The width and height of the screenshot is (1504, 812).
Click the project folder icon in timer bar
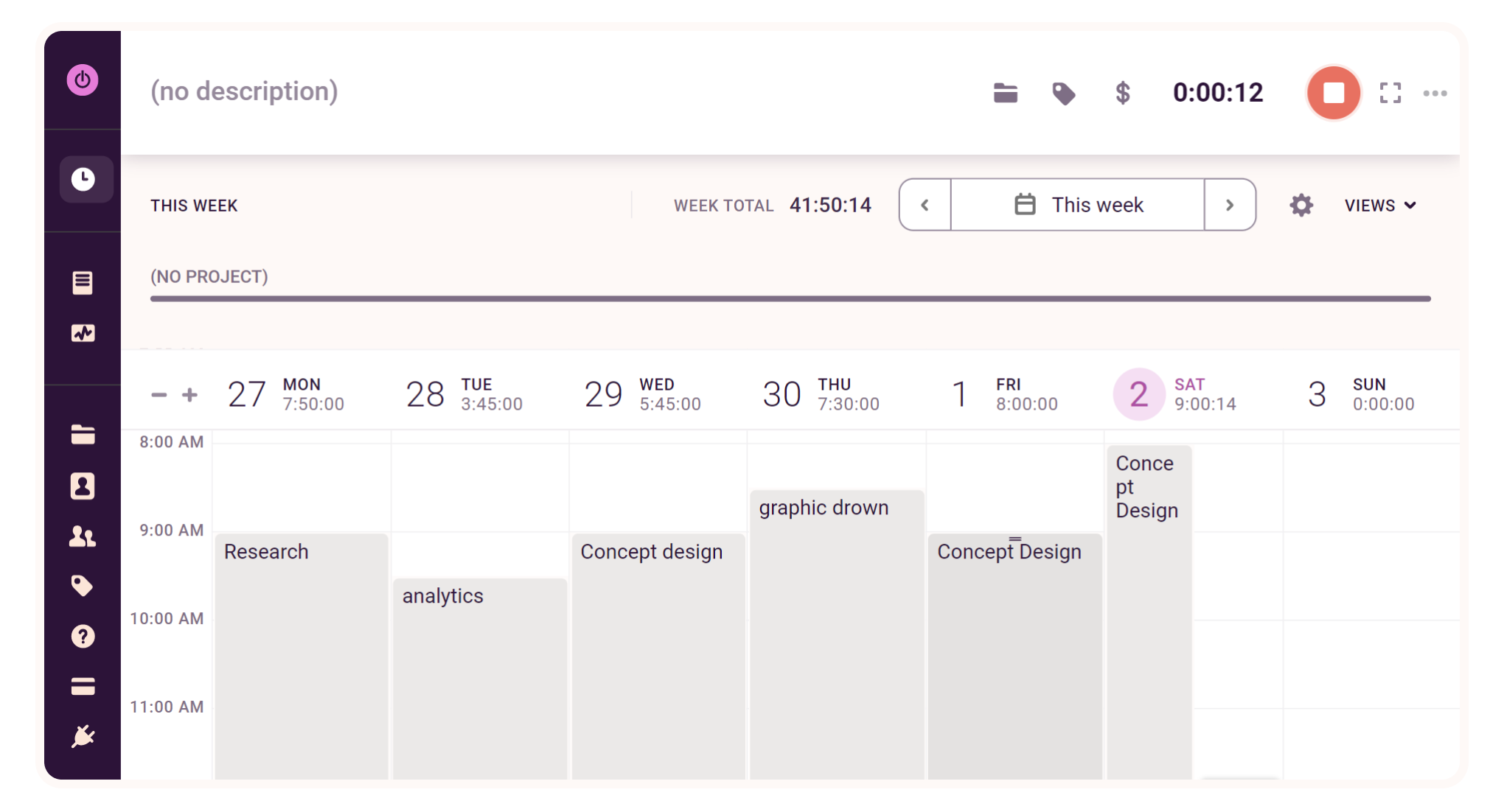pyautogui.click(x=1005, y=93)
